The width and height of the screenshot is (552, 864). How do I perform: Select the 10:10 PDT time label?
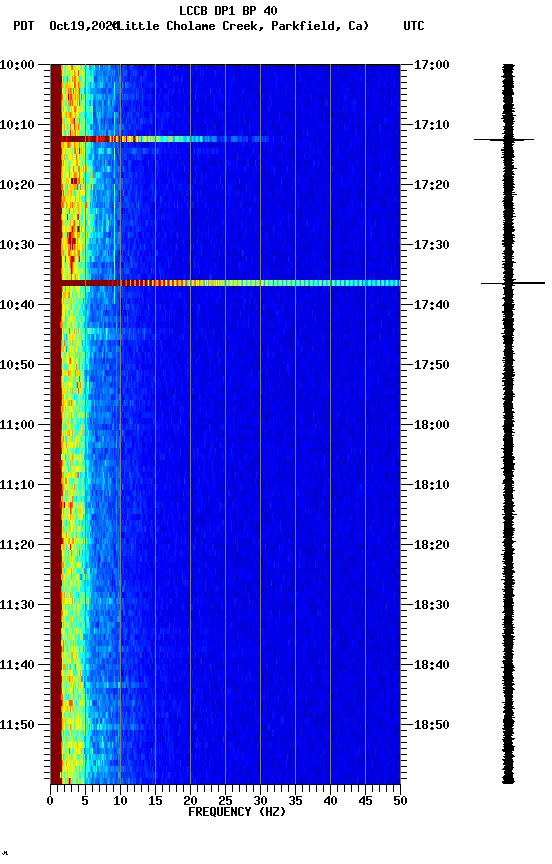pos(17,125)
